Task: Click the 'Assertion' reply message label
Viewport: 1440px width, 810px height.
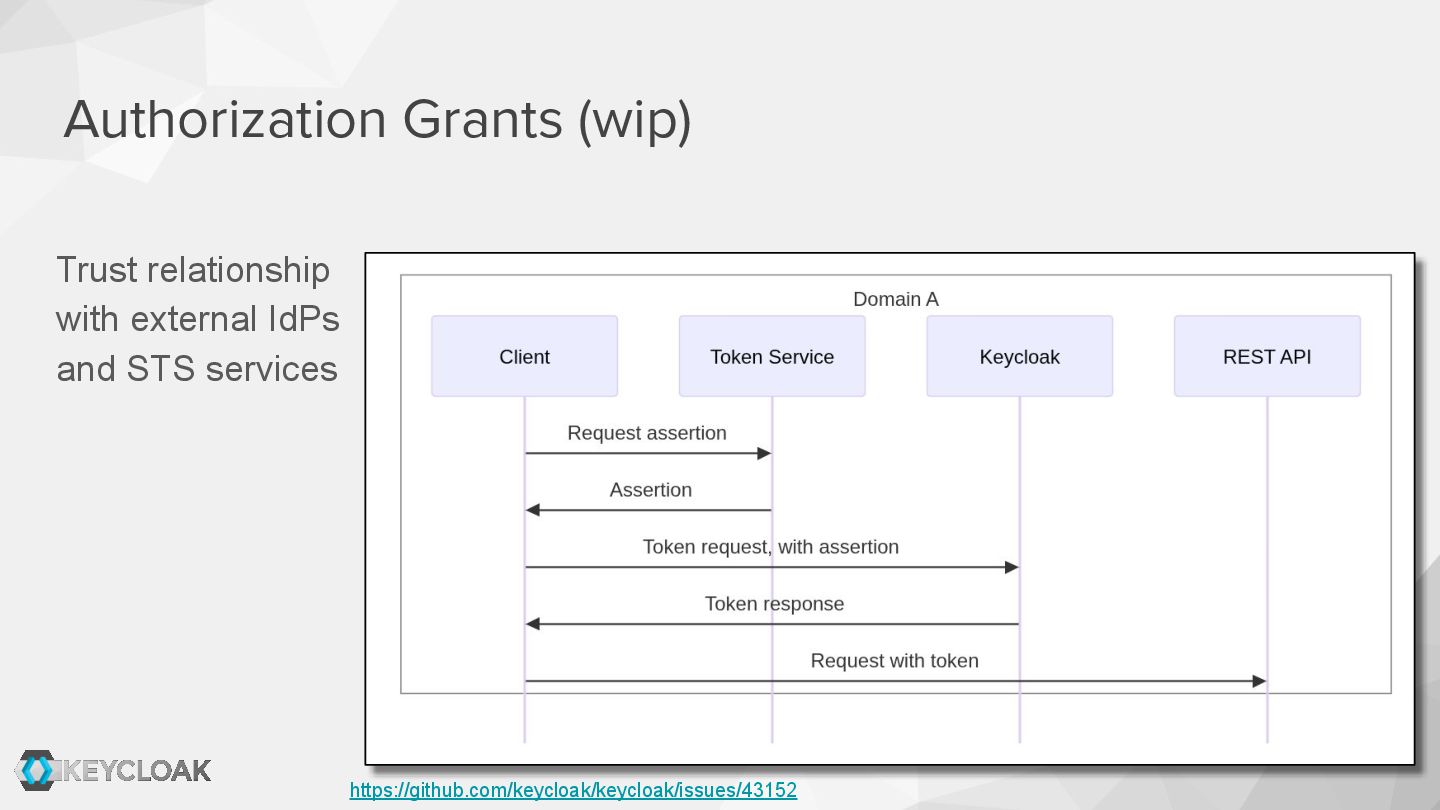Action: click(x=651, y=490)
